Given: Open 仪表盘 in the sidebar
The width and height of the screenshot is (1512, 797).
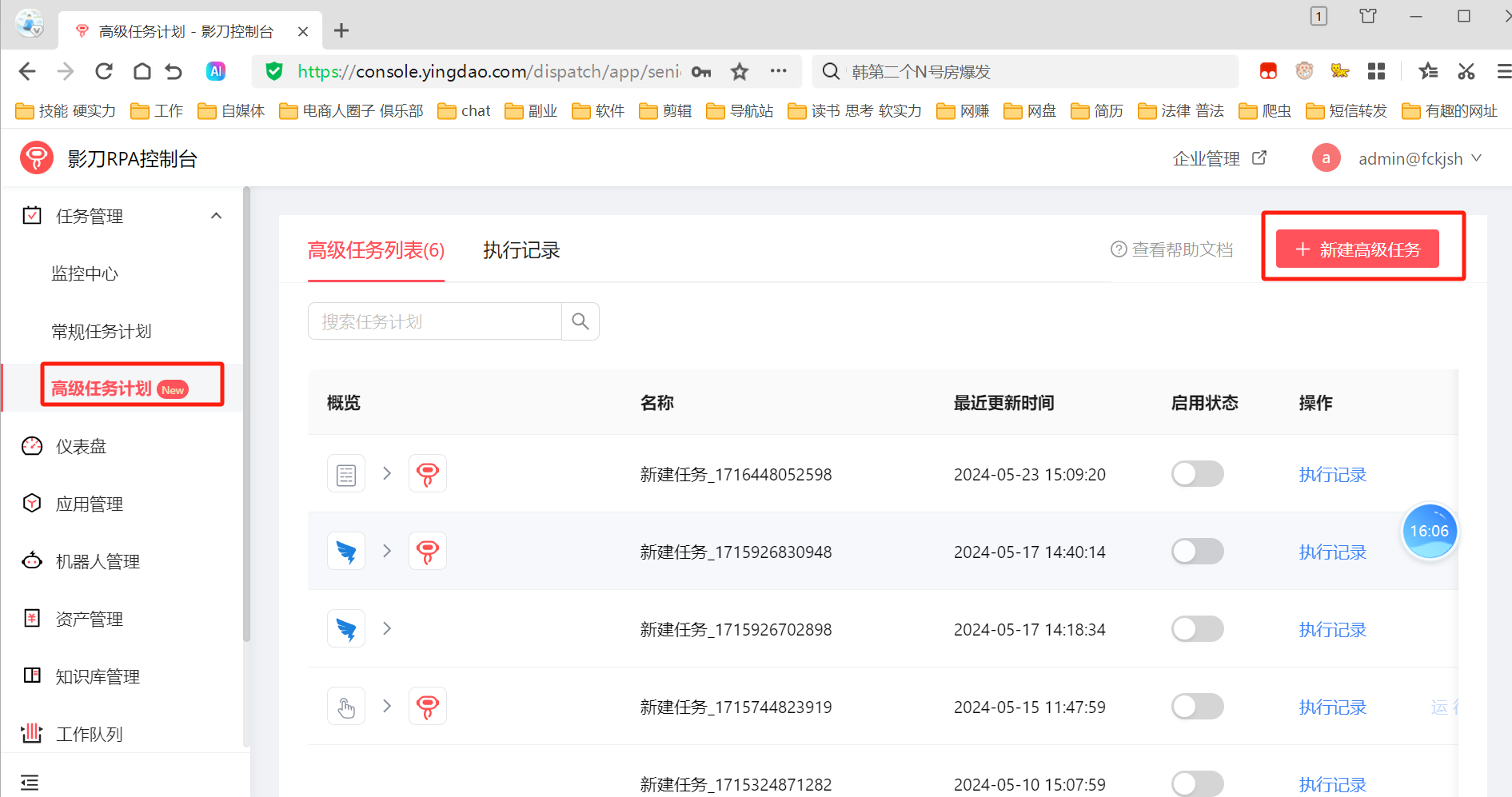Looking at the screenshot, I should click(x=81, y=447).
